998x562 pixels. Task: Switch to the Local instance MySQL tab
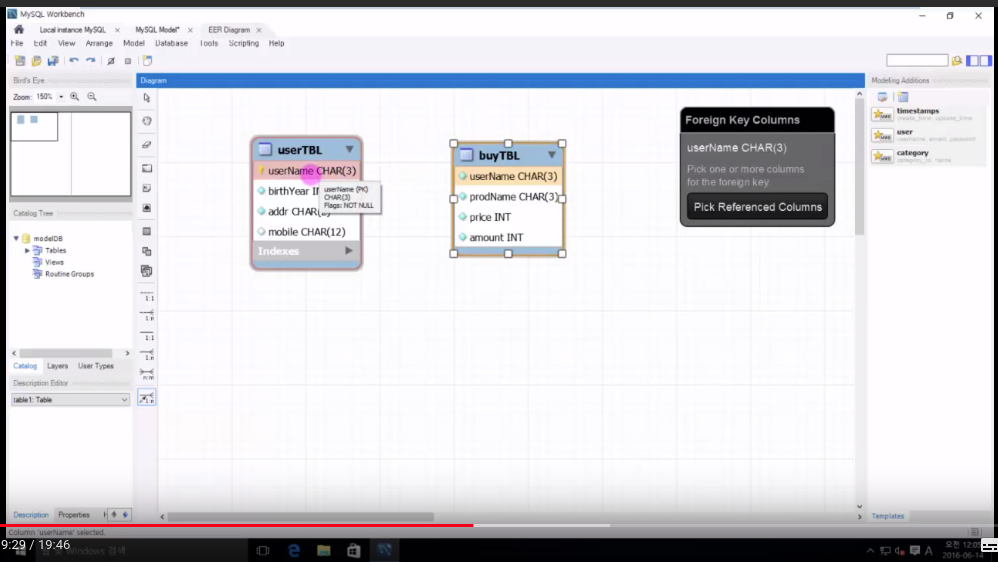[x=73, y=30]
